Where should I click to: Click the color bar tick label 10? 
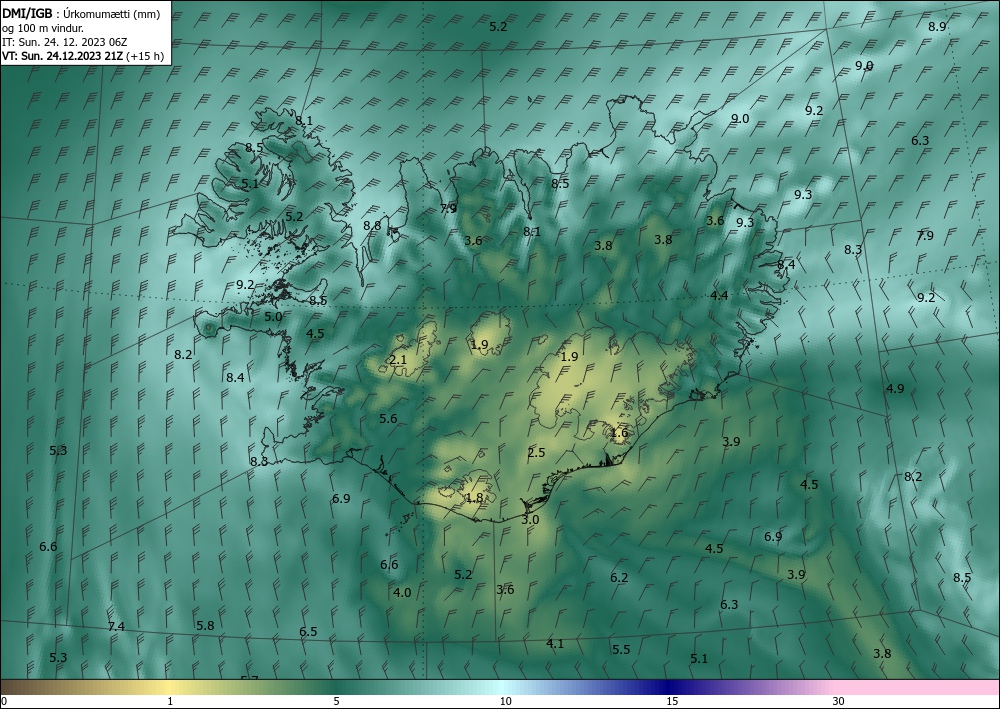click(x=505, y=701)
